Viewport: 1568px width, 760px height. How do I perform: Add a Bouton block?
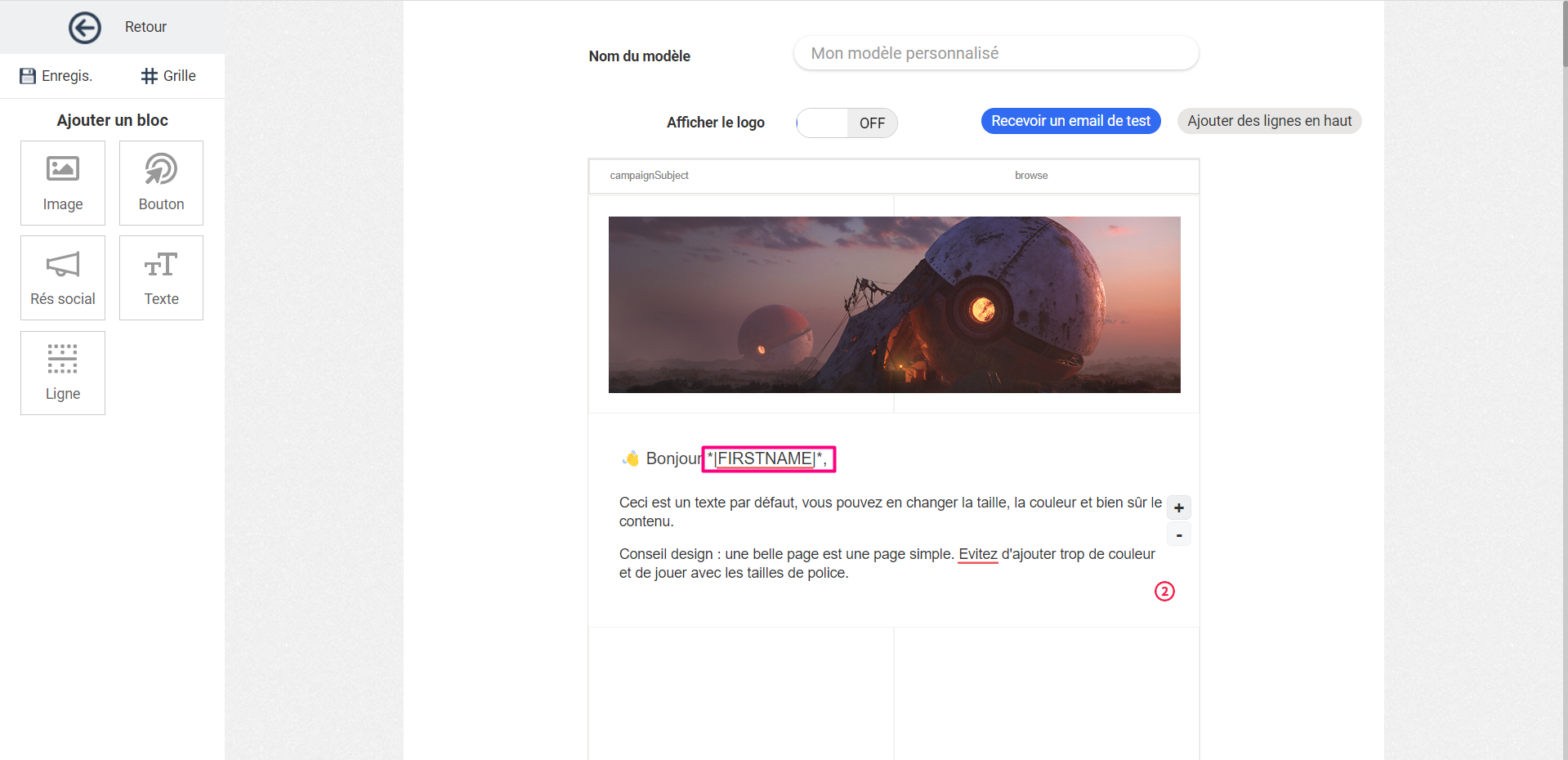click(161, 183)
